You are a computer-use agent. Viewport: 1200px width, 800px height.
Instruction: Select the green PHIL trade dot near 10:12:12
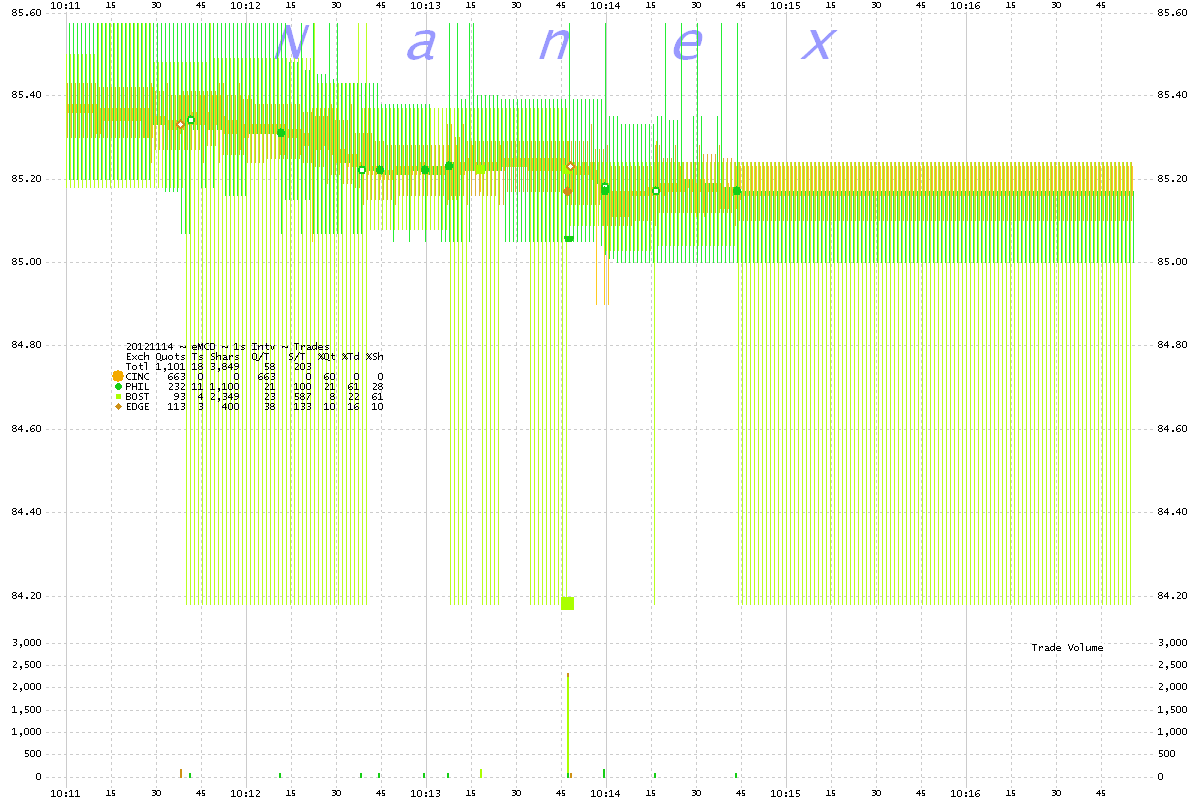coord(281,132)
